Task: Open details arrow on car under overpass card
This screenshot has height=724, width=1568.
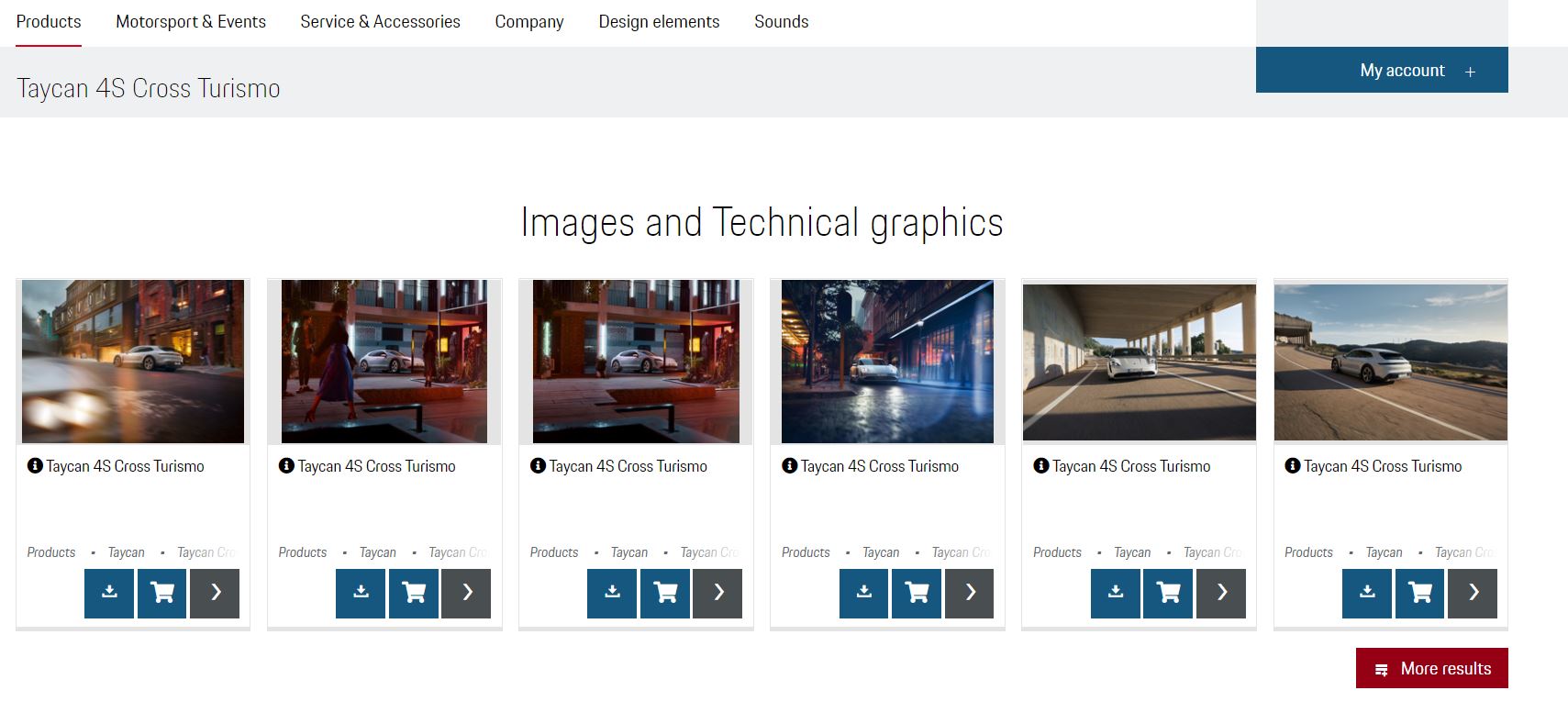Action: (1221, 593)
